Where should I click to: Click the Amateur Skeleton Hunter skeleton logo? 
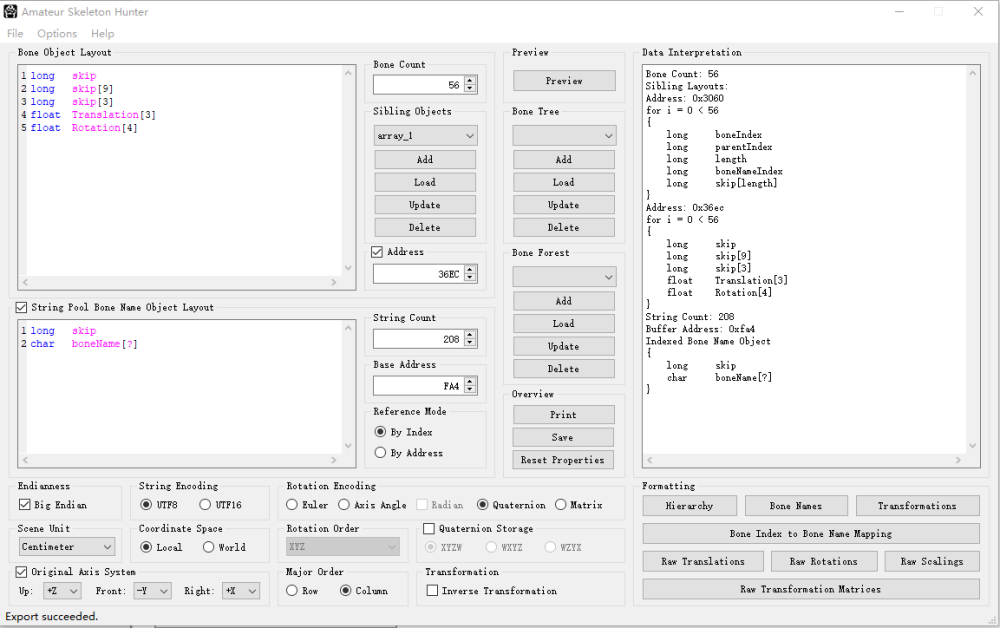[x=11, y=11]
